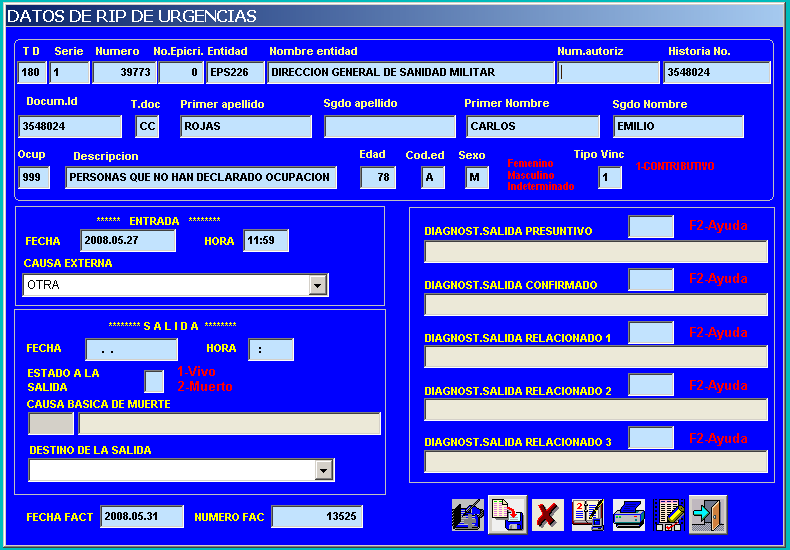790x550 pixels.
Task: Click the RELACIONADO 3 diagnosis description field
Action: click(x=596, y=462)
